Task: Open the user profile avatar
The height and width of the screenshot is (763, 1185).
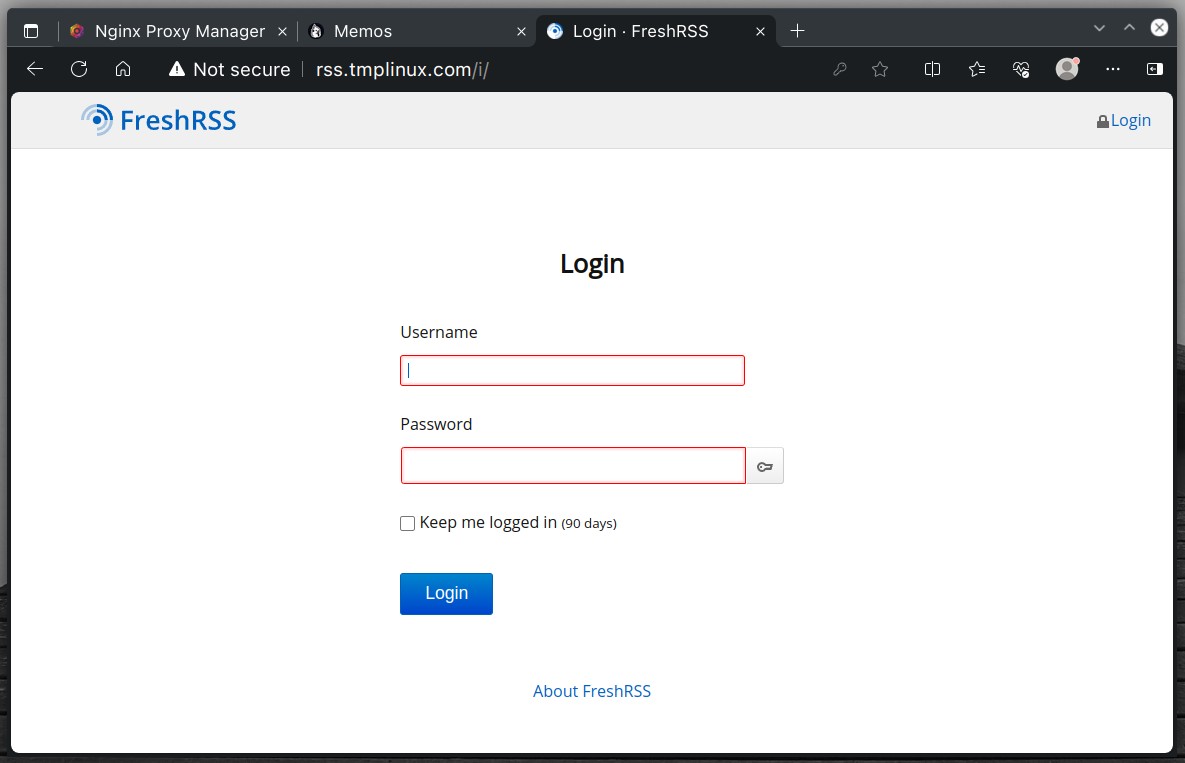Action: point(1067,69)
